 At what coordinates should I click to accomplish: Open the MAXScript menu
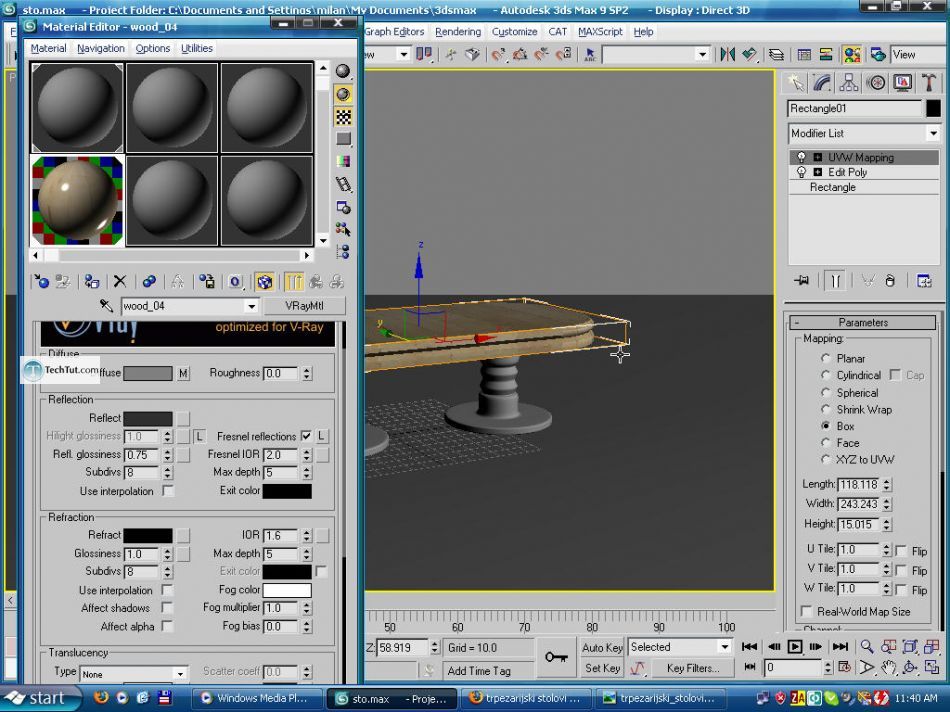point(600,32)
